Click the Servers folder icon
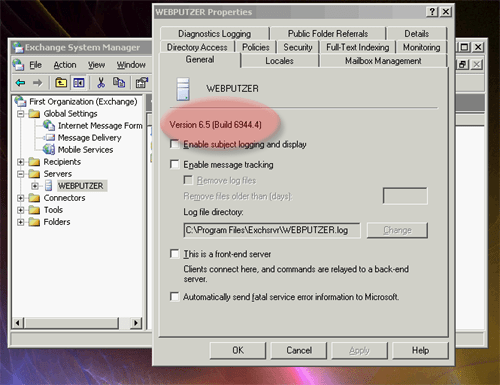 coord(34,174)
